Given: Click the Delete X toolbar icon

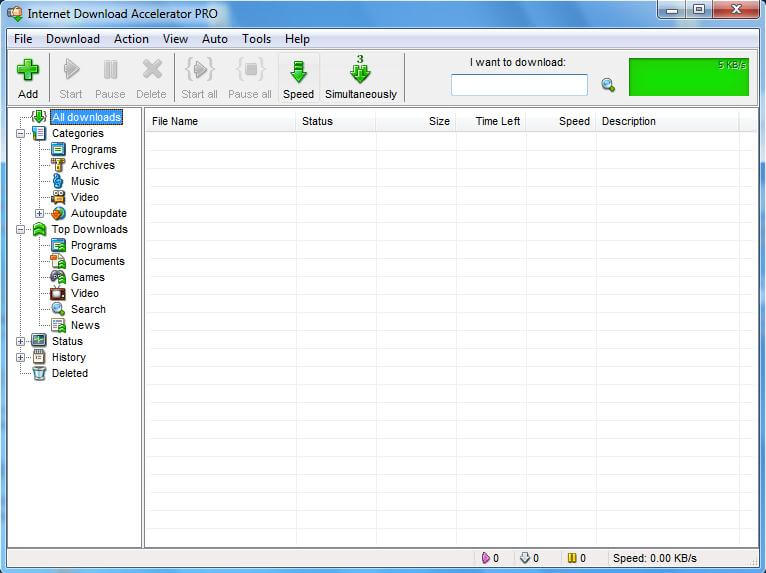Looking at the screenshot, I should click(x=152, y=69).
